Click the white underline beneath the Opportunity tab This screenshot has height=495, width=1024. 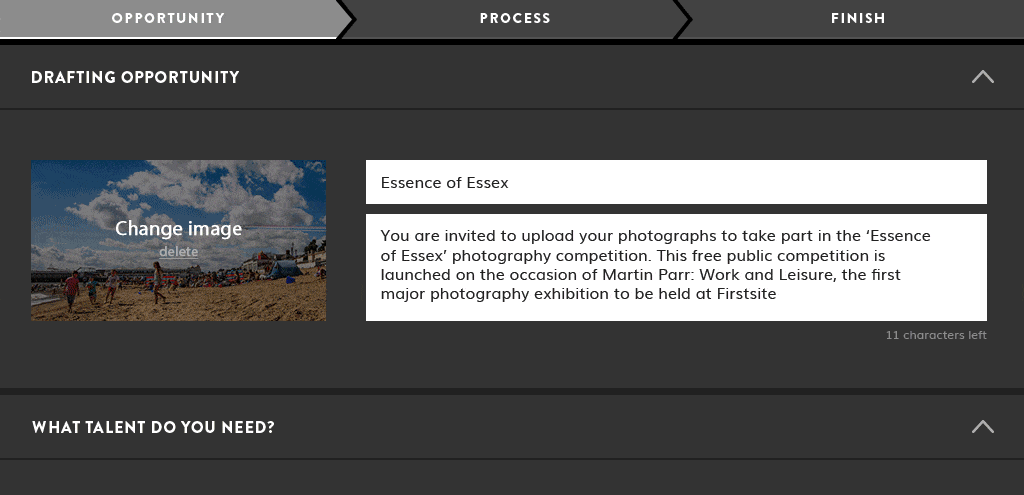[168, 38]
